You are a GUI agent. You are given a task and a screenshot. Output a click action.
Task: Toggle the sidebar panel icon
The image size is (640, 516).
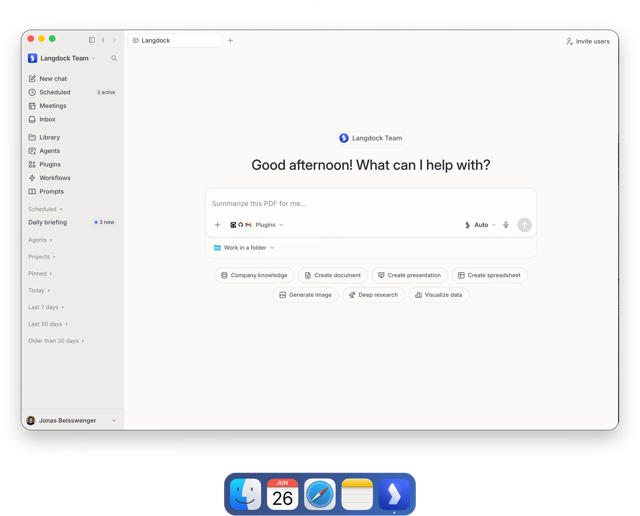(92, 40)
